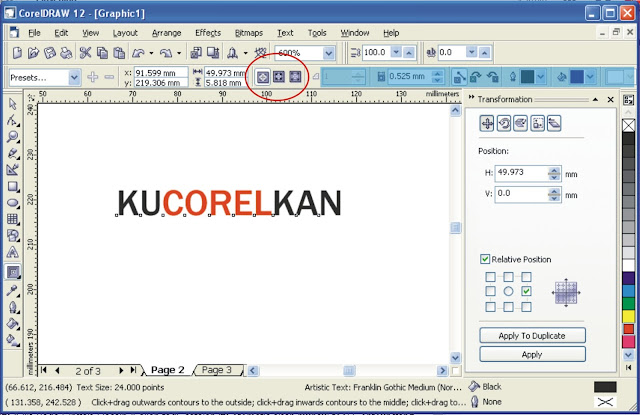The width and height of the screenshot is (640, 415).
Task: Expand the Redo history dropdown arrow
Action: click(x=179, y=53)
